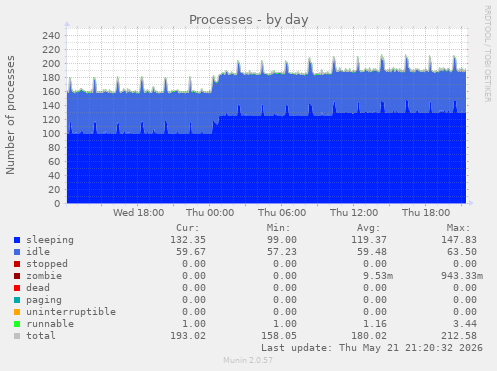Click the 100 y-axis tick label

(51, 134)
